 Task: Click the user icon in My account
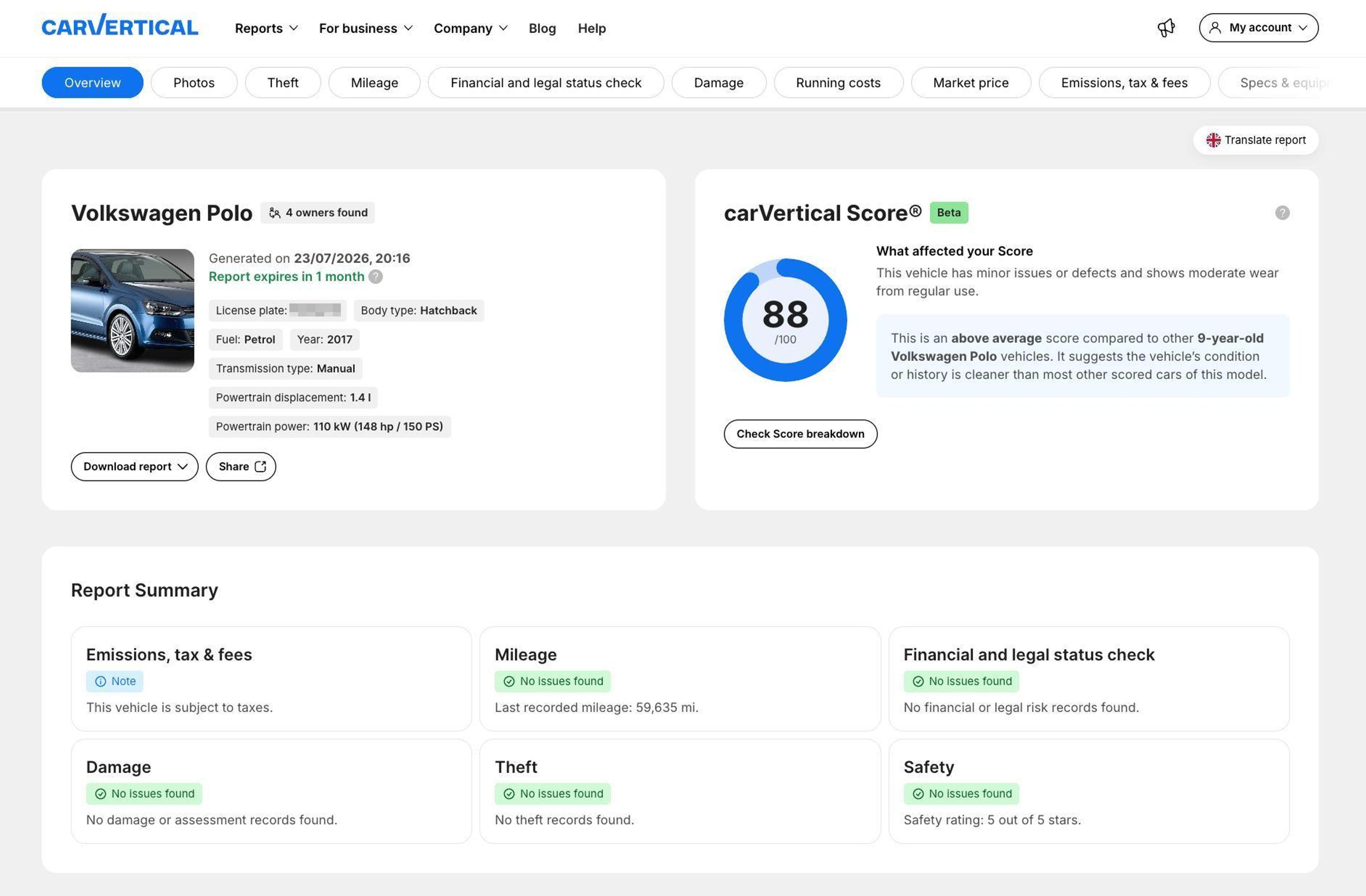tap(1215, 27)
